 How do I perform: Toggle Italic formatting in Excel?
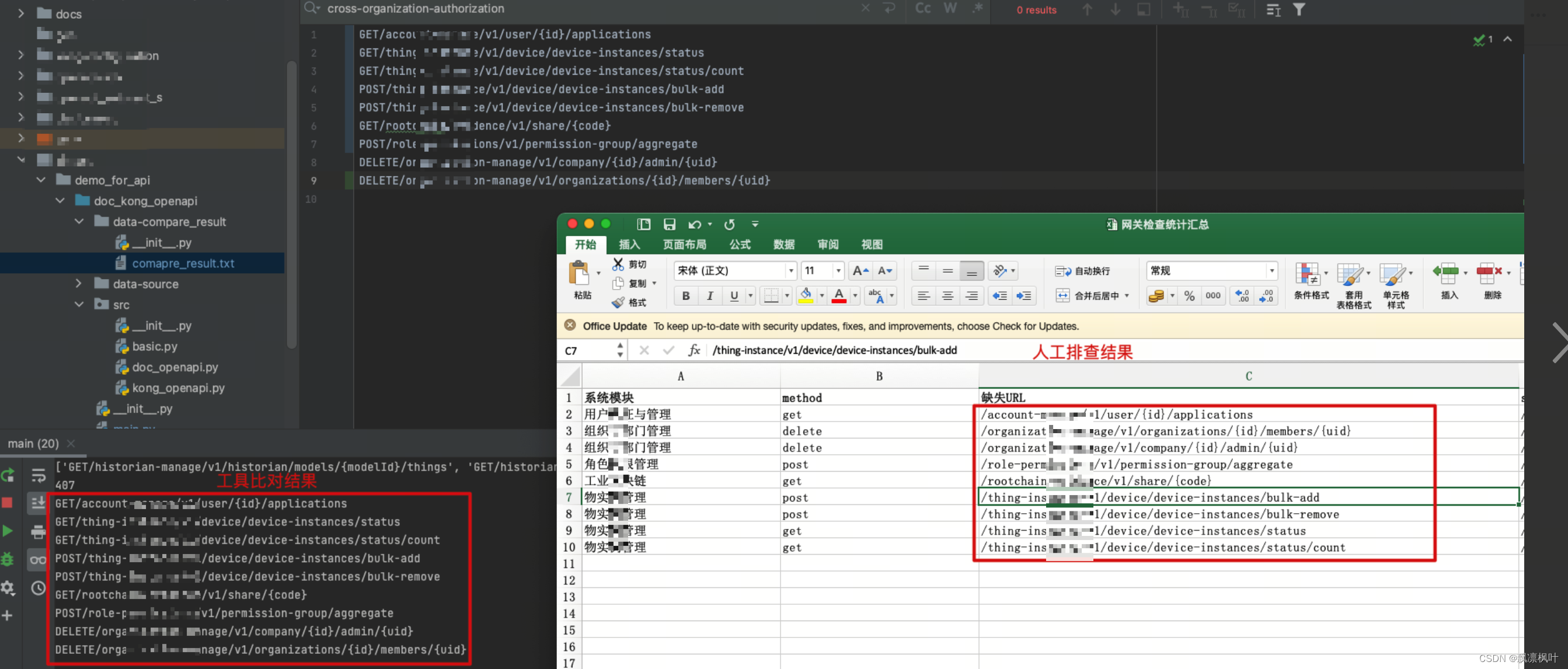710,296
